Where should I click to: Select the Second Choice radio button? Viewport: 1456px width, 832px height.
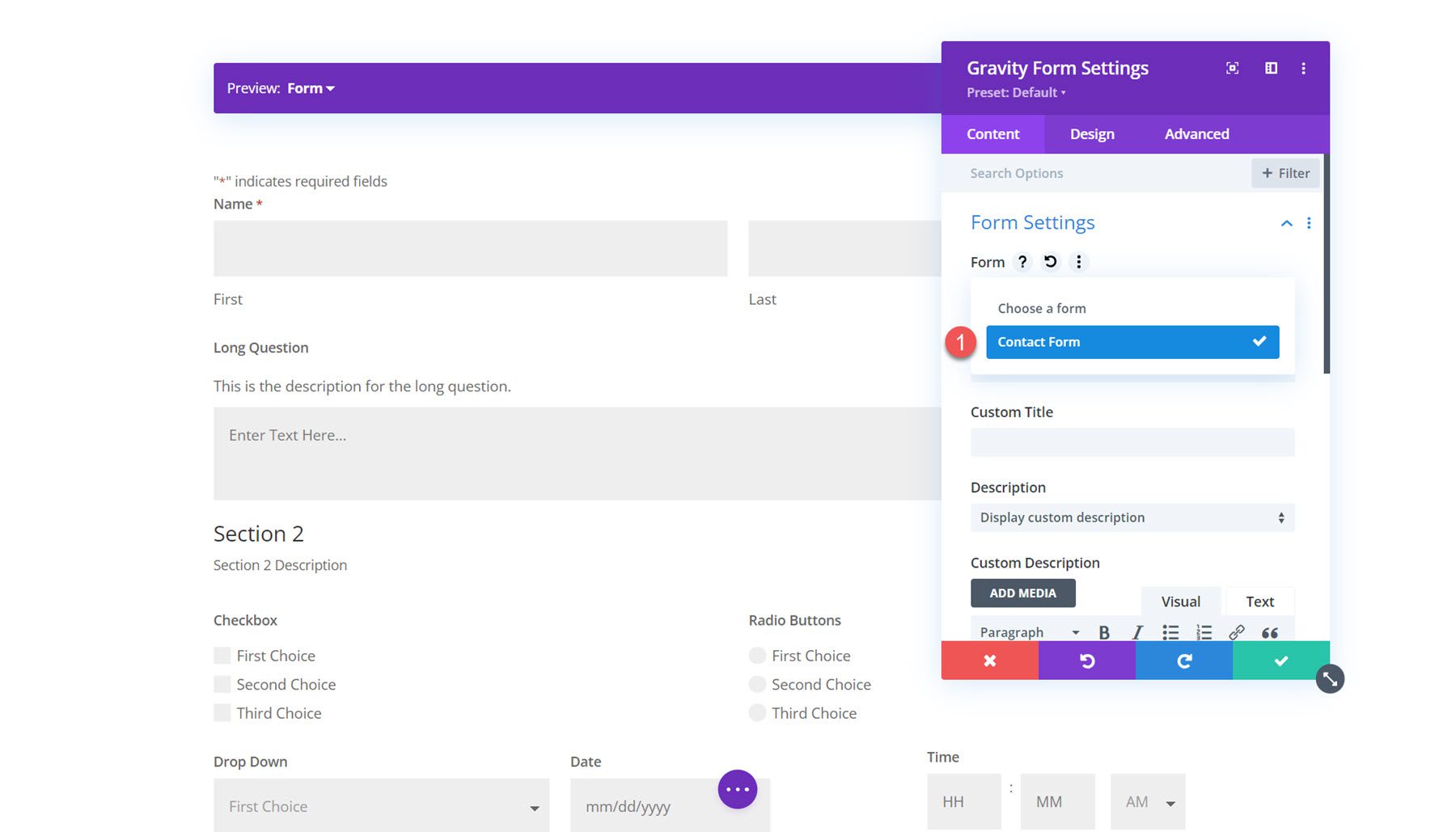click(x=756, y=684)
